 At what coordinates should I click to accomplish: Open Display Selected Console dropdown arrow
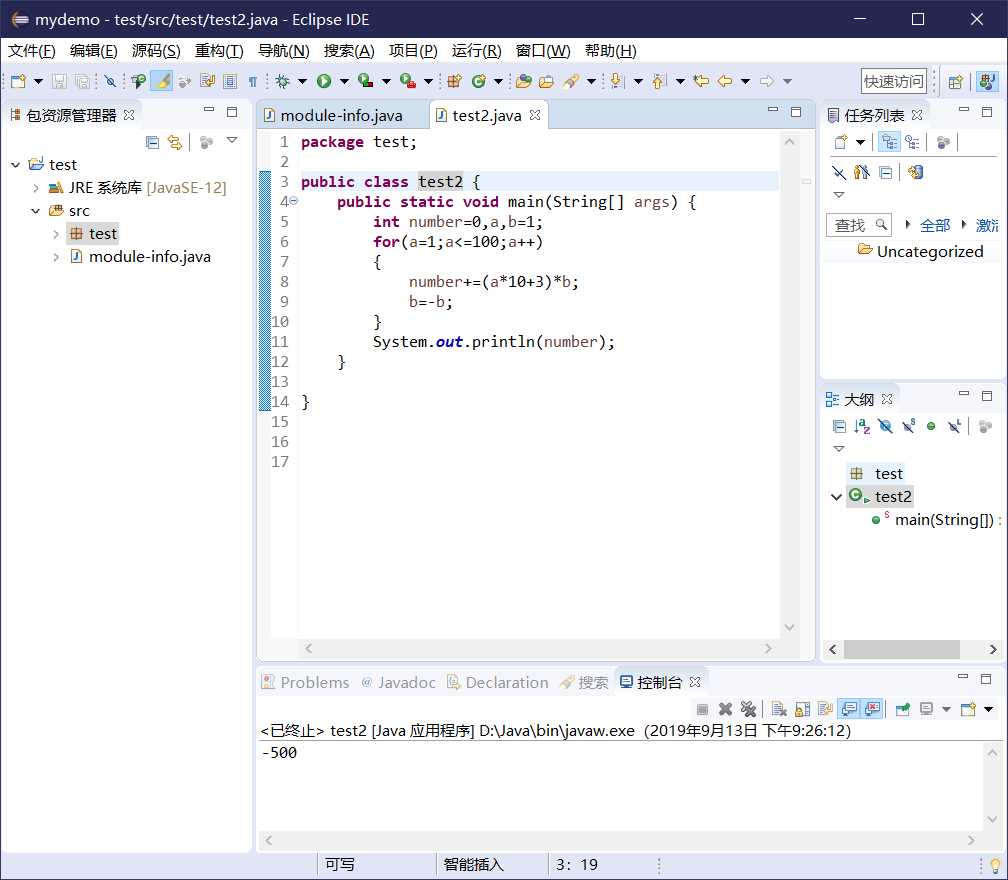tap(946, 709)
